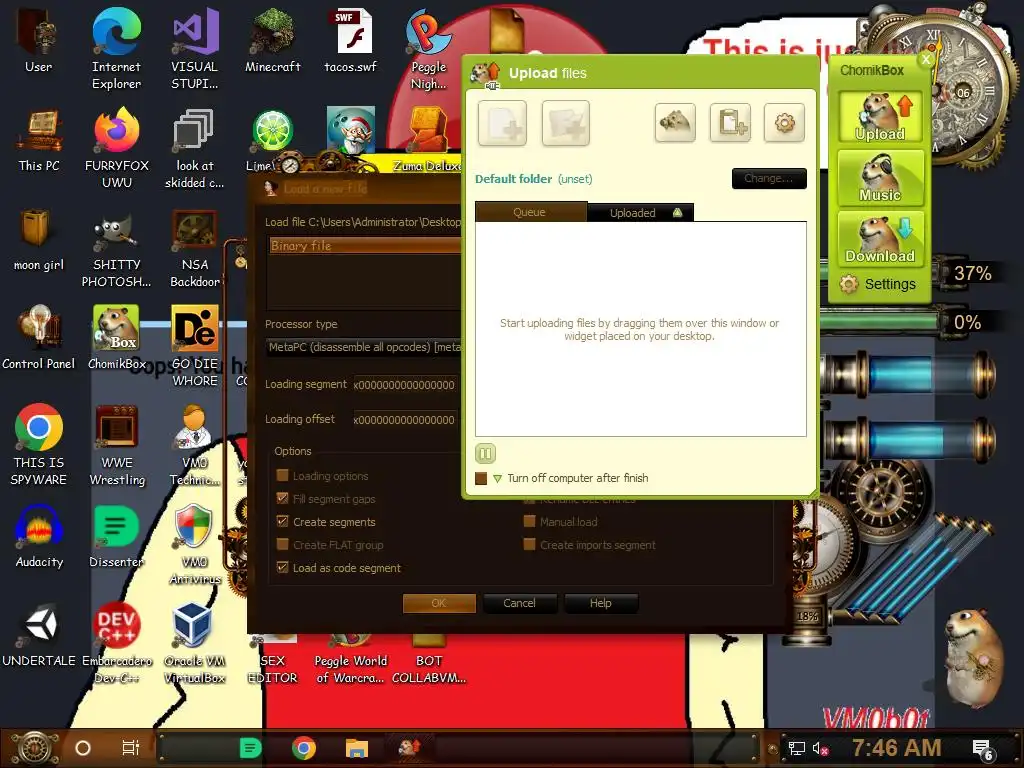Image resolution: width=1024 pixels, height=768 pixels.
Task: Pause the upload queue
Action: tap(485, 453)
